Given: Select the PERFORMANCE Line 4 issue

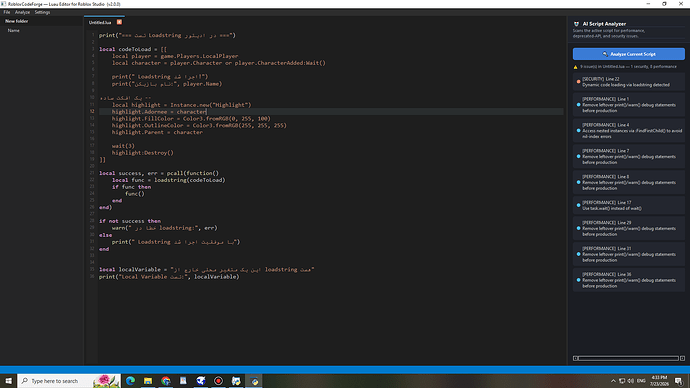Looking at the screenshot, I should point(628,131).
